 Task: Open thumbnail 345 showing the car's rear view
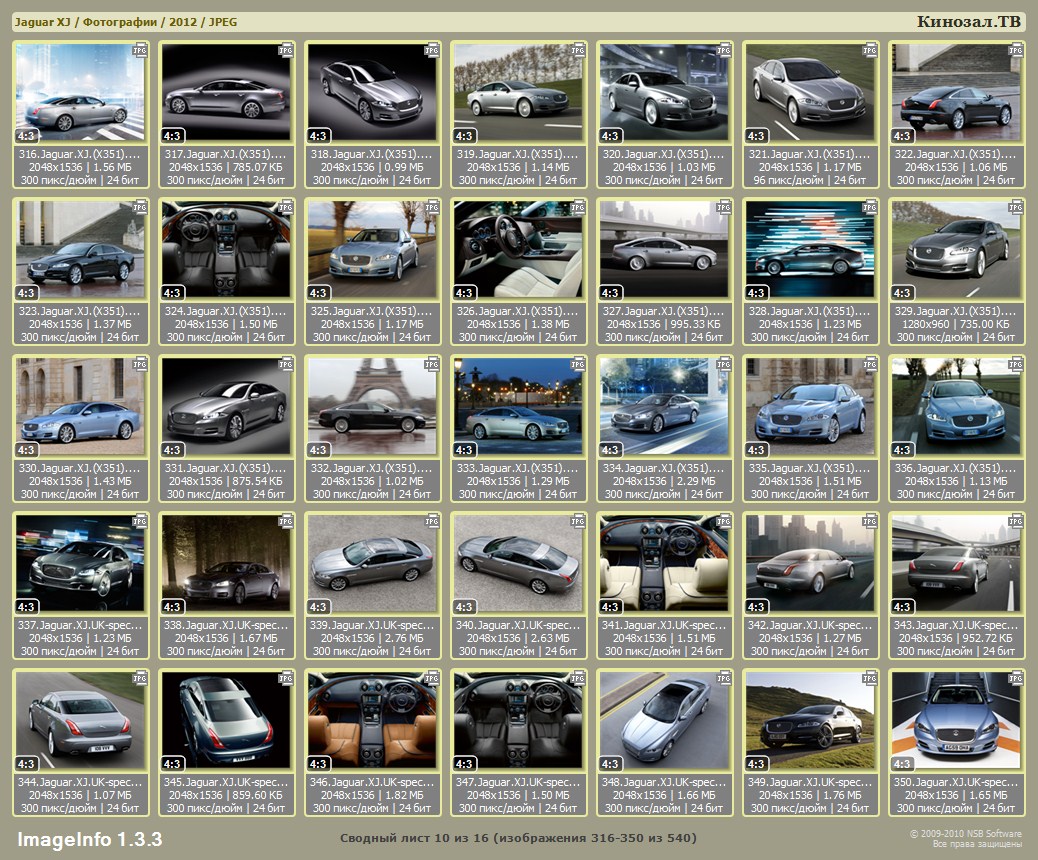pyautogui.click(x=226, y=721)
